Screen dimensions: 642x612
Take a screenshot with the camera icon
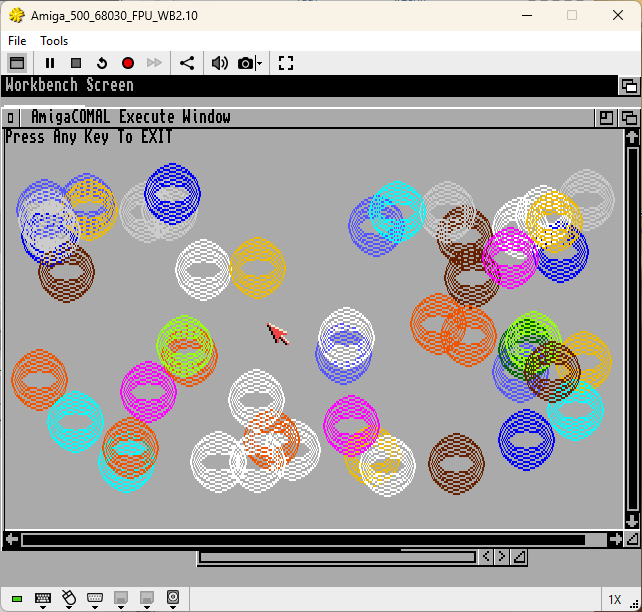[245, 63]
